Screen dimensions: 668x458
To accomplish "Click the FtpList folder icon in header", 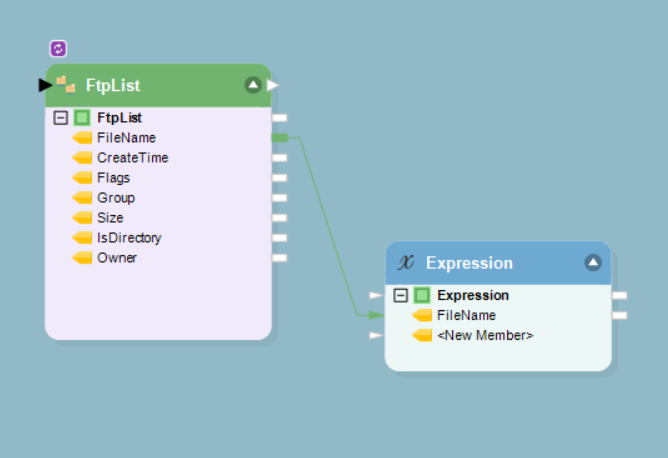I will click(x=65, y=85).
